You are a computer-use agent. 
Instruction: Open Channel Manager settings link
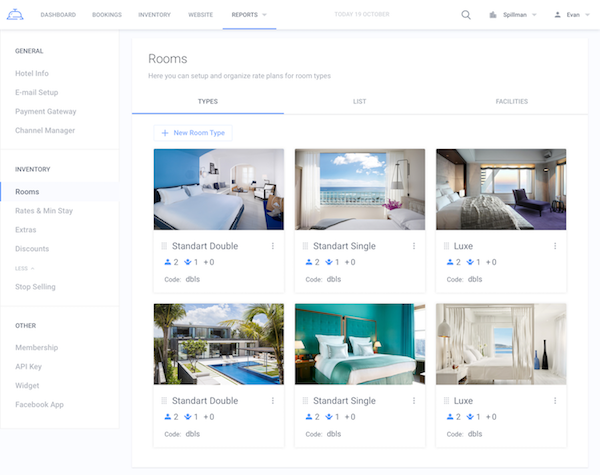(45, 130)
